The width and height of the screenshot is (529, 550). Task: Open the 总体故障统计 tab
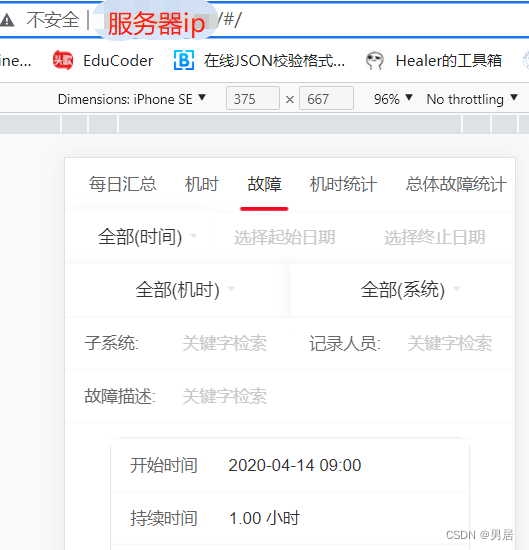point(456,184)
